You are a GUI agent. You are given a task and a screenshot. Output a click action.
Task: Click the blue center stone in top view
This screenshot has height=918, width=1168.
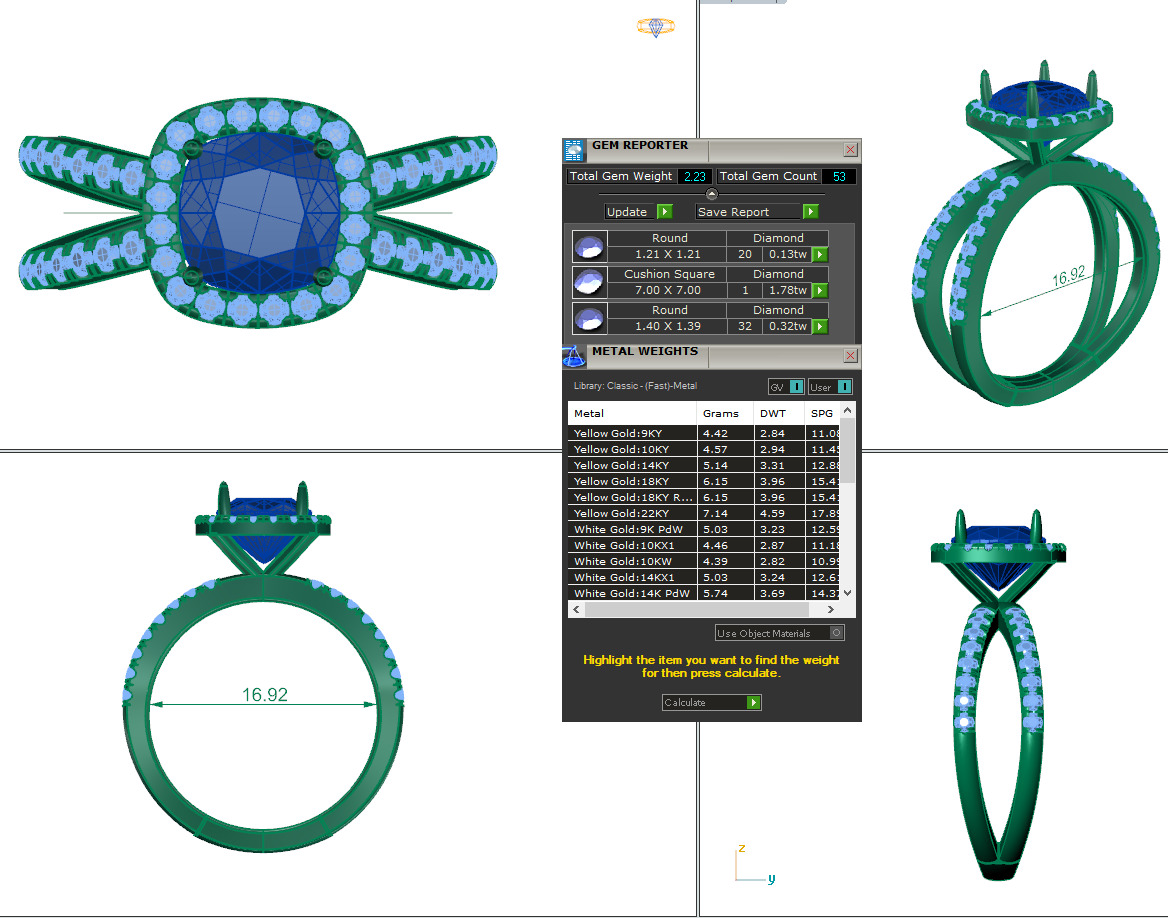[259, 214]
